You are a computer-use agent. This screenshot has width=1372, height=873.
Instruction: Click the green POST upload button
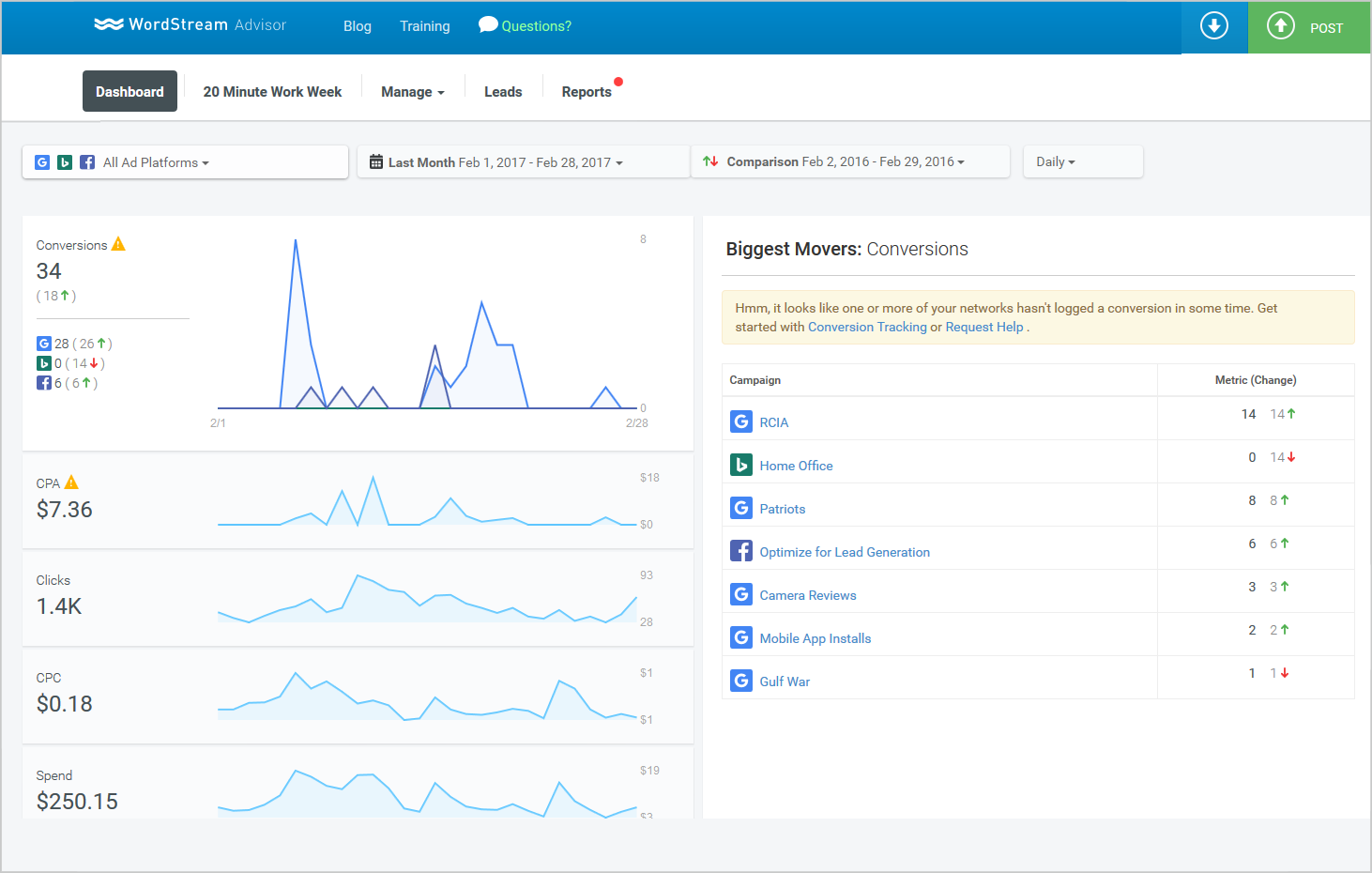(x=1308, y=27)
